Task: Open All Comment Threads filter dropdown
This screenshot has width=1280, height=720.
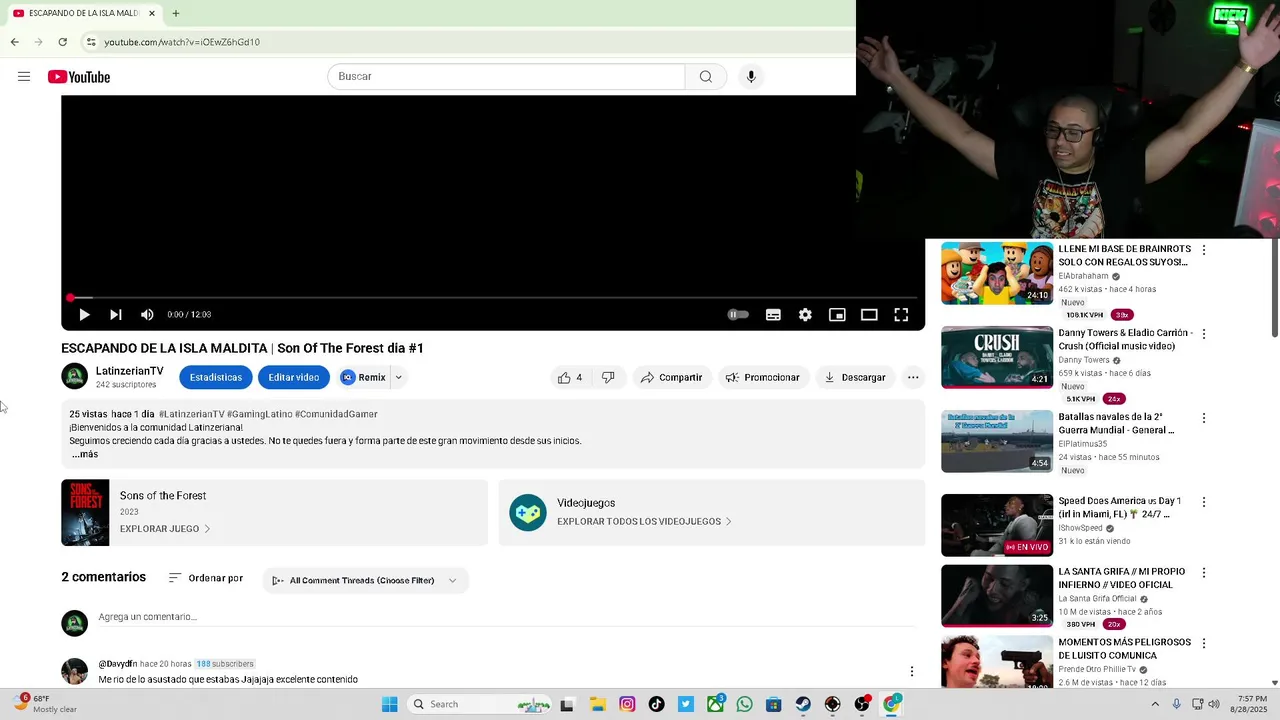Action: tap(365, 581)
